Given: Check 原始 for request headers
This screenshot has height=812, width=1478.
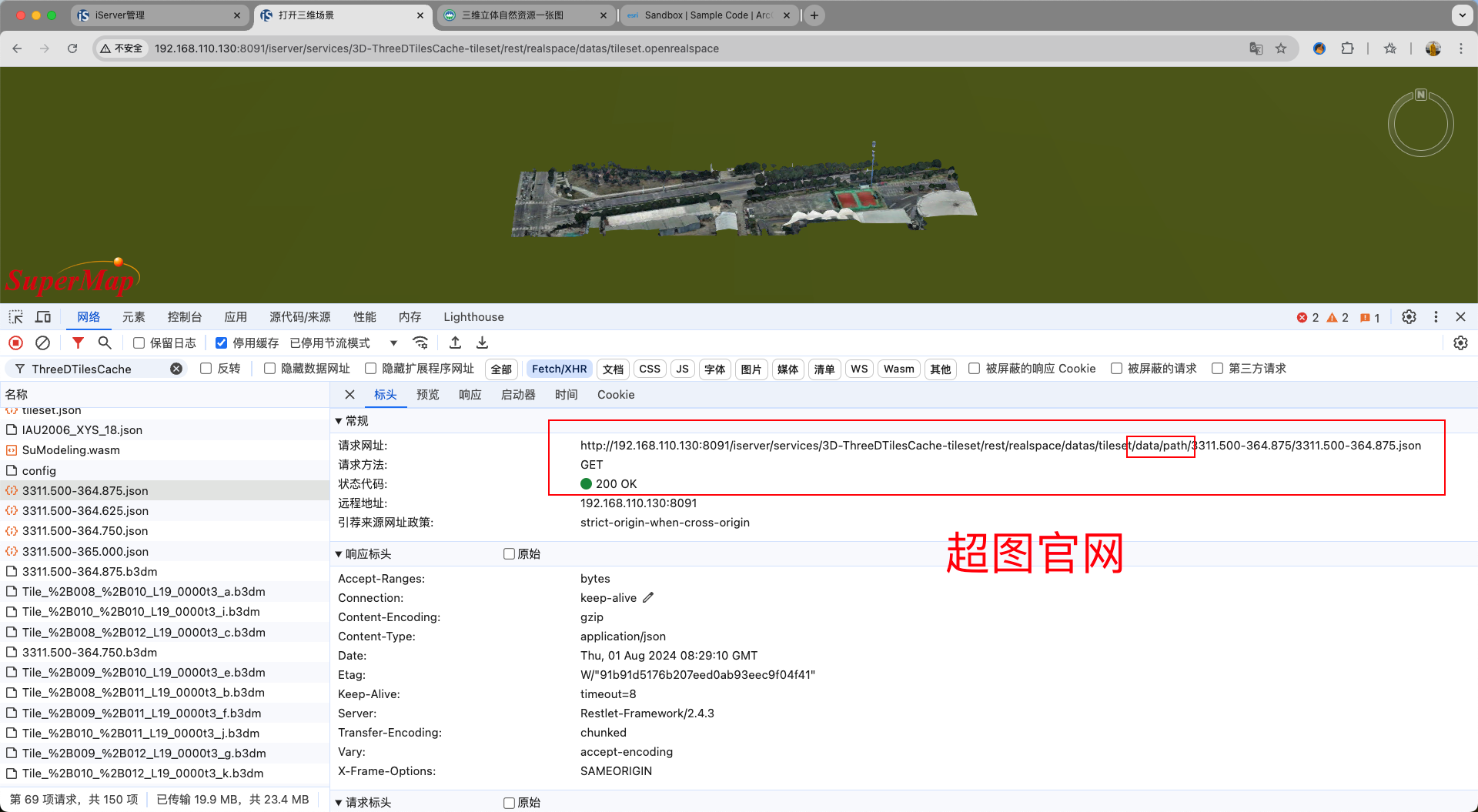Looking at the screenshot, I should point(509,803).
